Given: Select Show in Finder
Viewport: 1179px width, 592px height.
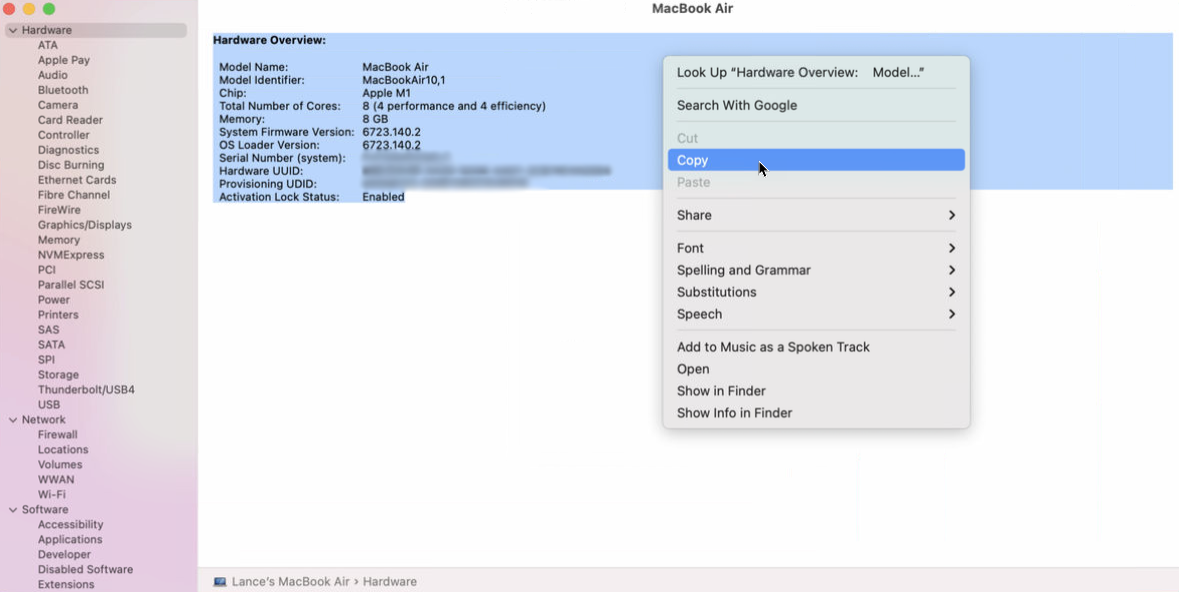Looking at the screenshot, I should (x=816, y=391).
